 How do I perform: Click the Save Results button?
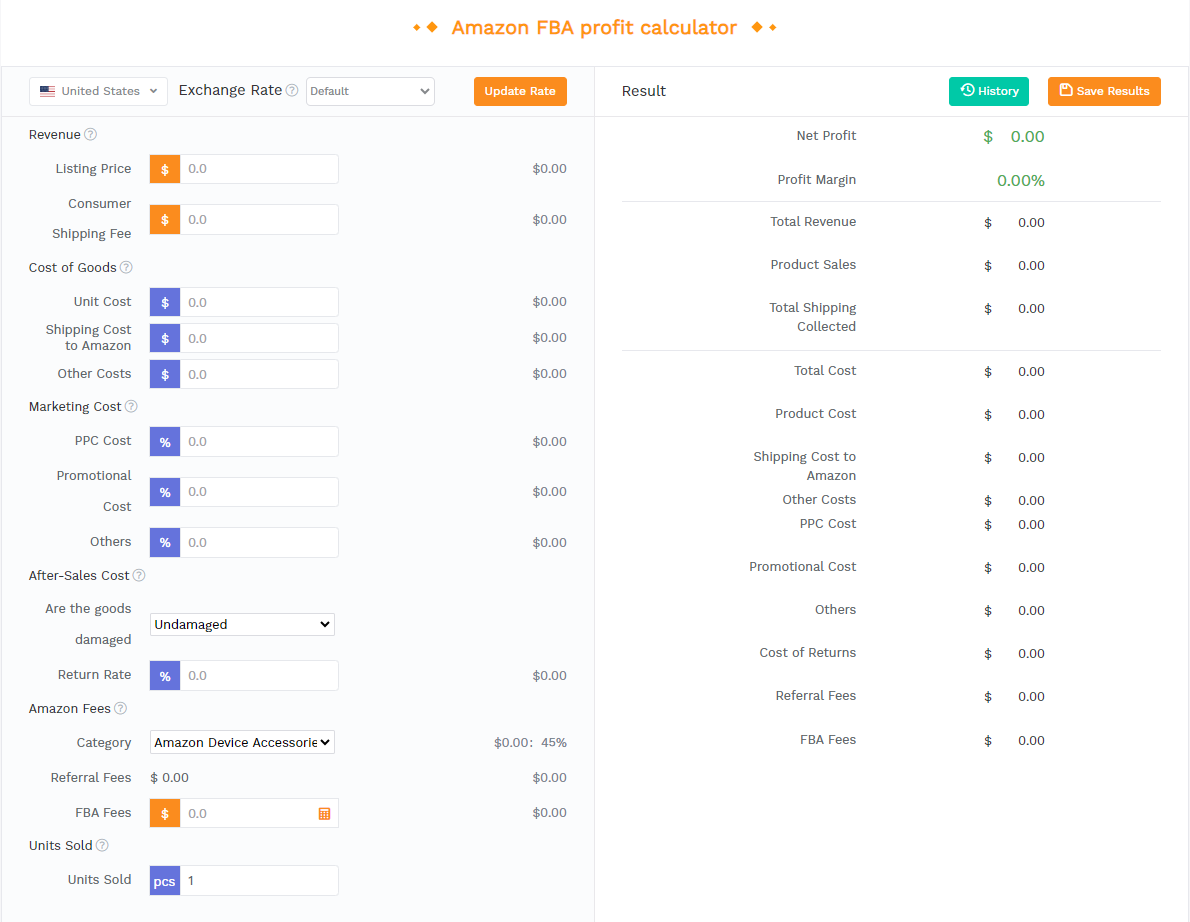1104,91
